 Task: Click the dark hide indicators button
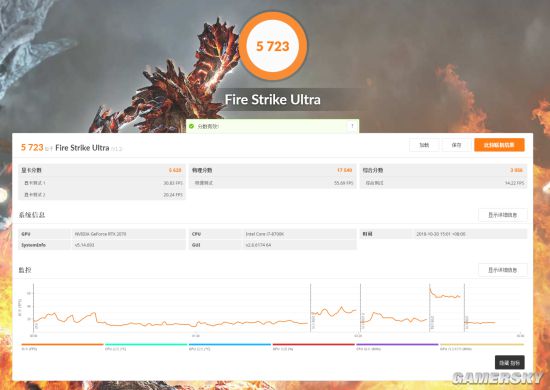(x=510, y=363)
